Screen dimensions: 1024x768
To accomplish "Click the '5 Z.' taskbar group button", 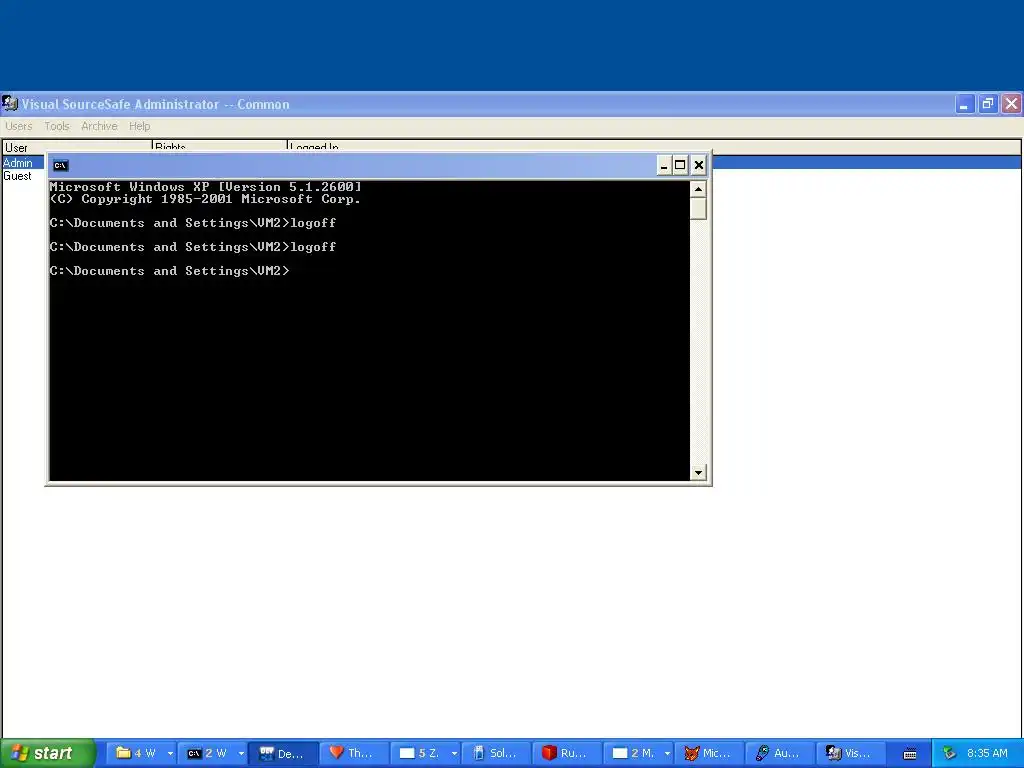I will point(419,754).
